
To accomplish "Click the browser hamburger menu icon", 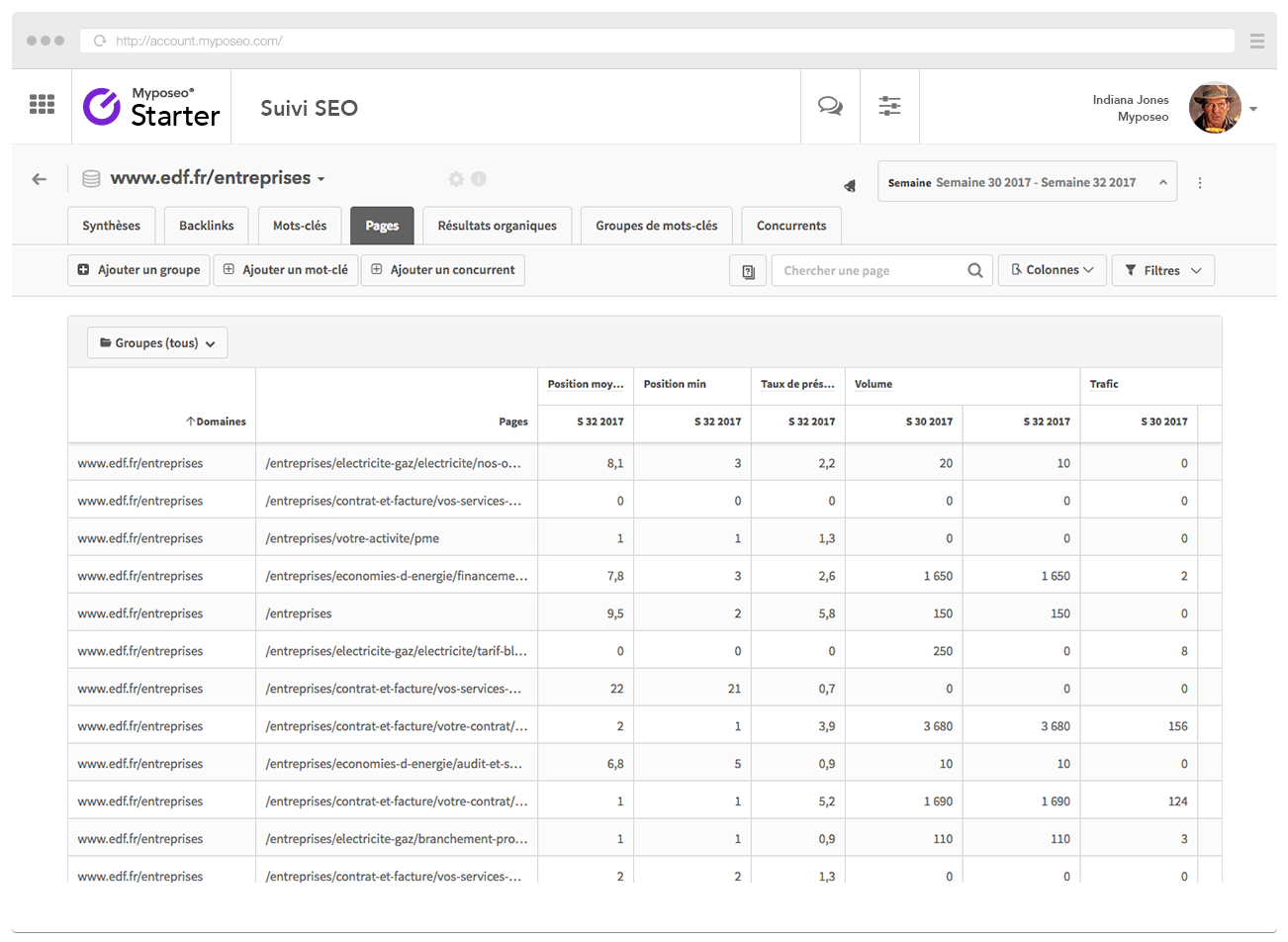I will tap(1257, 41).
